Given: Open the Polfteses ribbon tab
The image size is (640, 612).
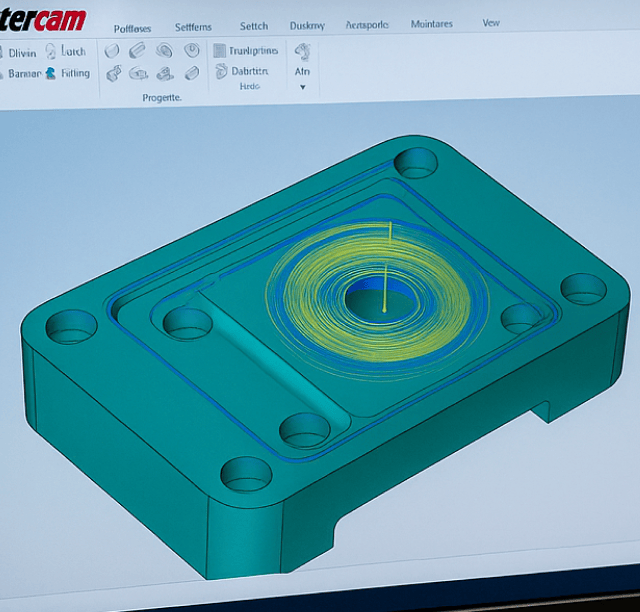Looking at the screenshot, I should tap(132, 28).
